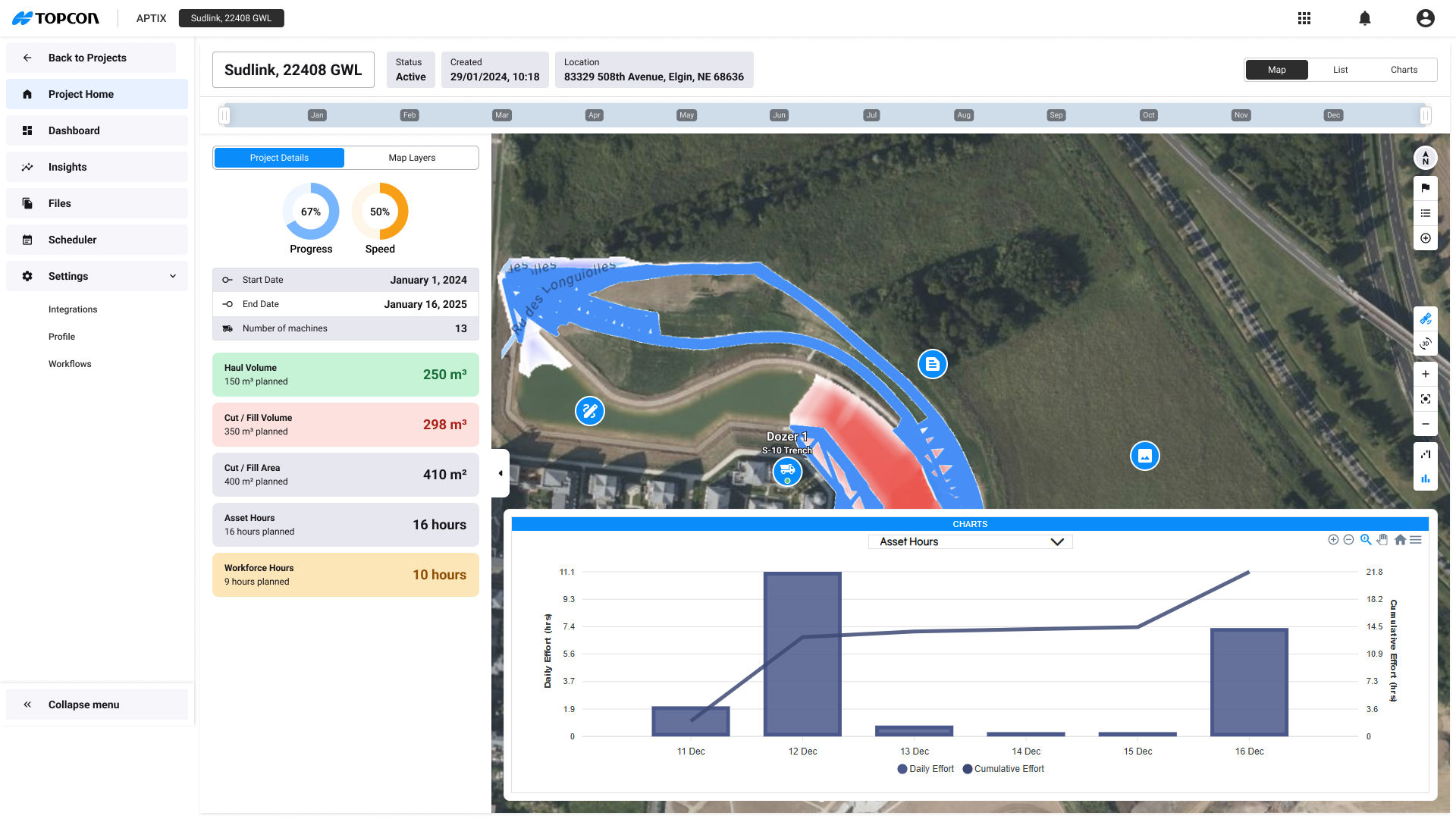Click the map flag icon
The width and height of the screenshot is (1456, 819).
1426,188
